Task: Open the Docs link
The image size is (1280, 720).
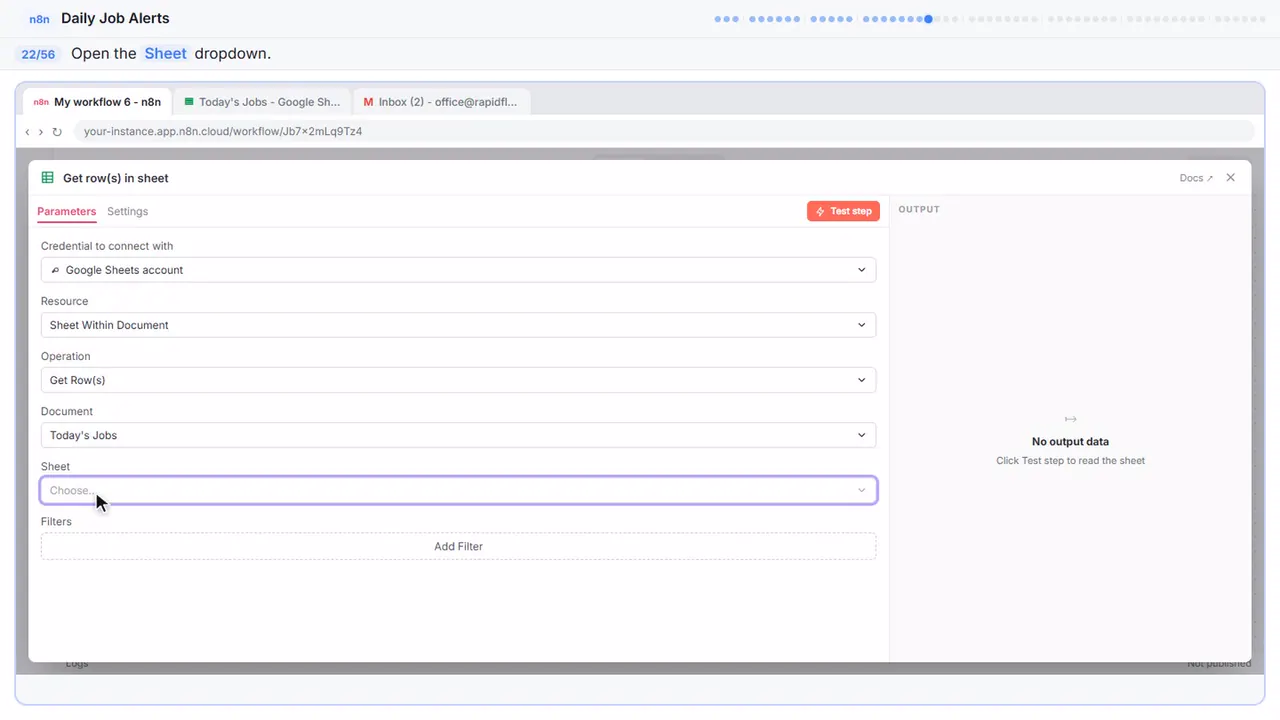Action: (1196, 178)
